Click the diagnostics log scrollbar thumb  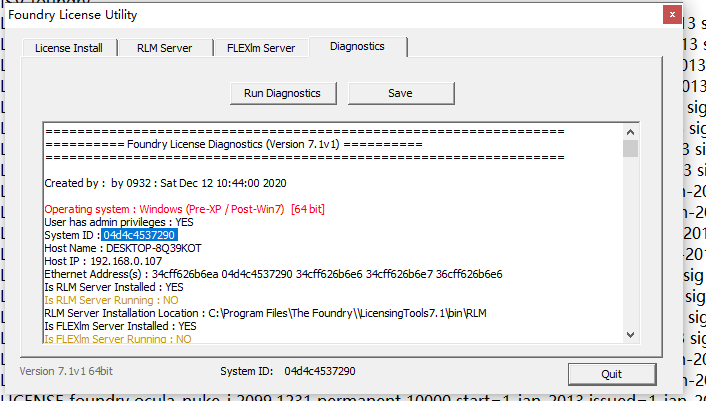point(630,148)
